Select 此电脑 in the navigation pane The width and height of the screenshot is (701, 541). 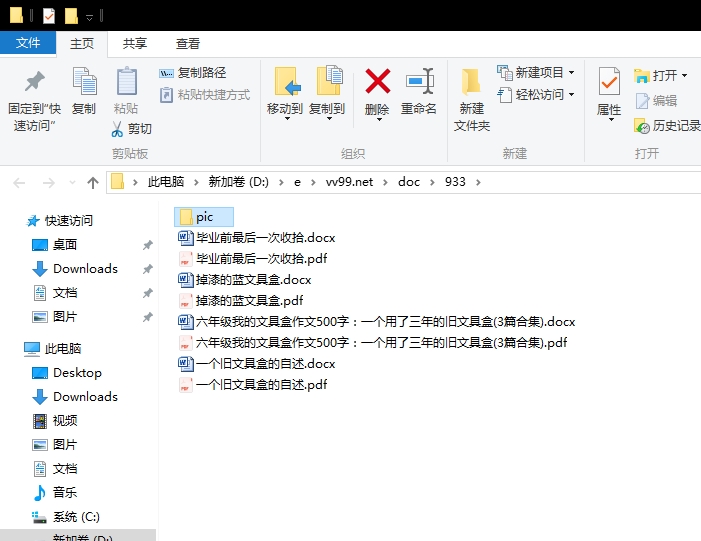point(52,349)
